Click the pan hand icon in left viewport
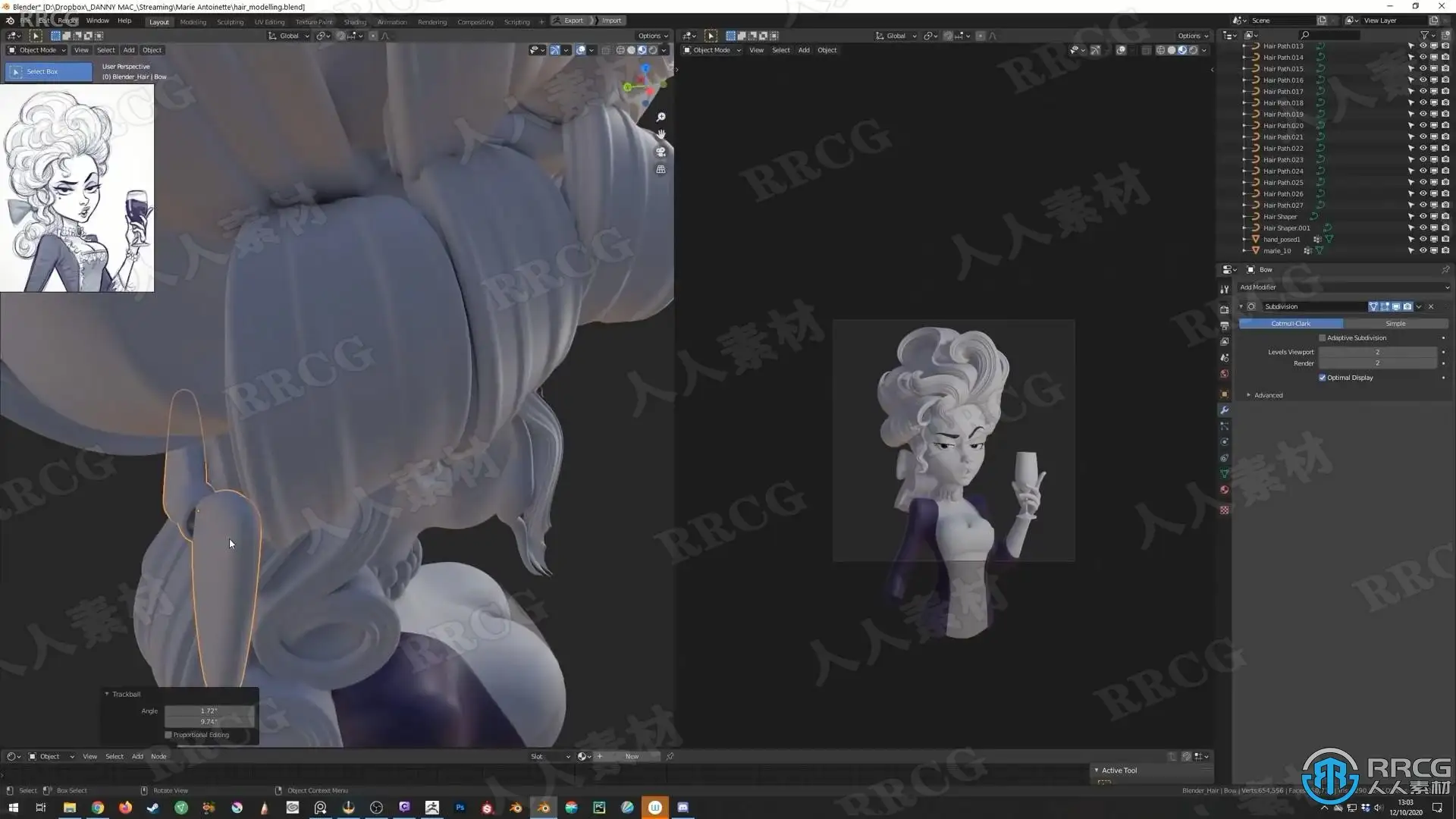The width and height of the screenshot is (1456, 819). pyautogui.click(x=661, y=134)
